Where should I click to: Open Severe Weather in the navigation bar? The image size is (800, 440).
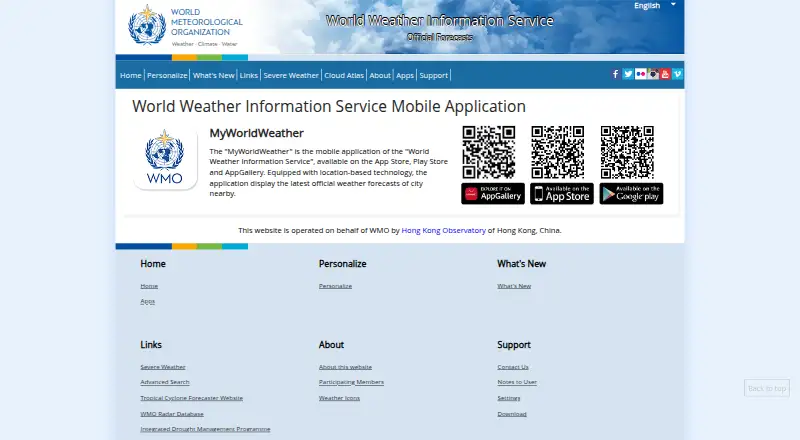(291, 75)
